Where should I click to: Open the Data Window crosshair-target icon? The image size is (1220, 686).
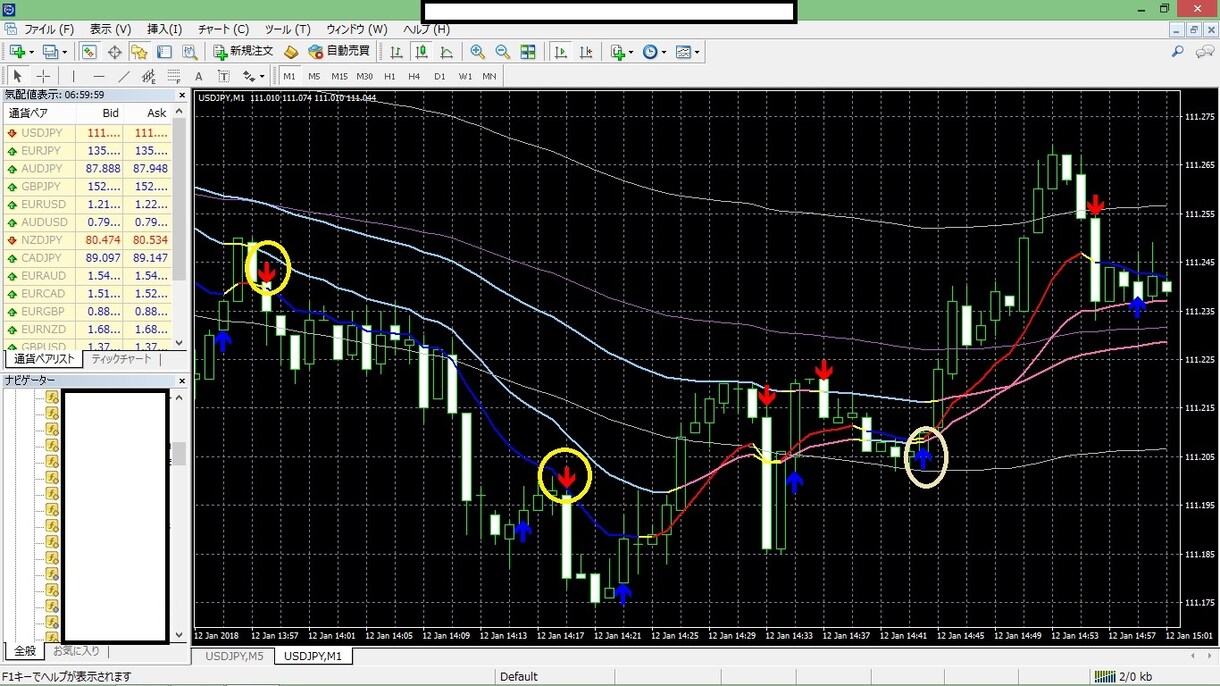tap(114, 52)
